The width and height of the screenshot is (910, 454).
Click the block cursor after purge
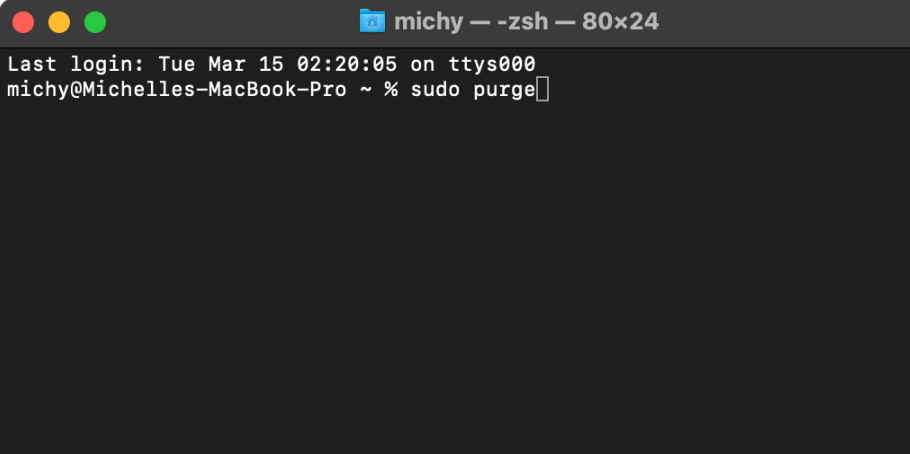(543, 90)
